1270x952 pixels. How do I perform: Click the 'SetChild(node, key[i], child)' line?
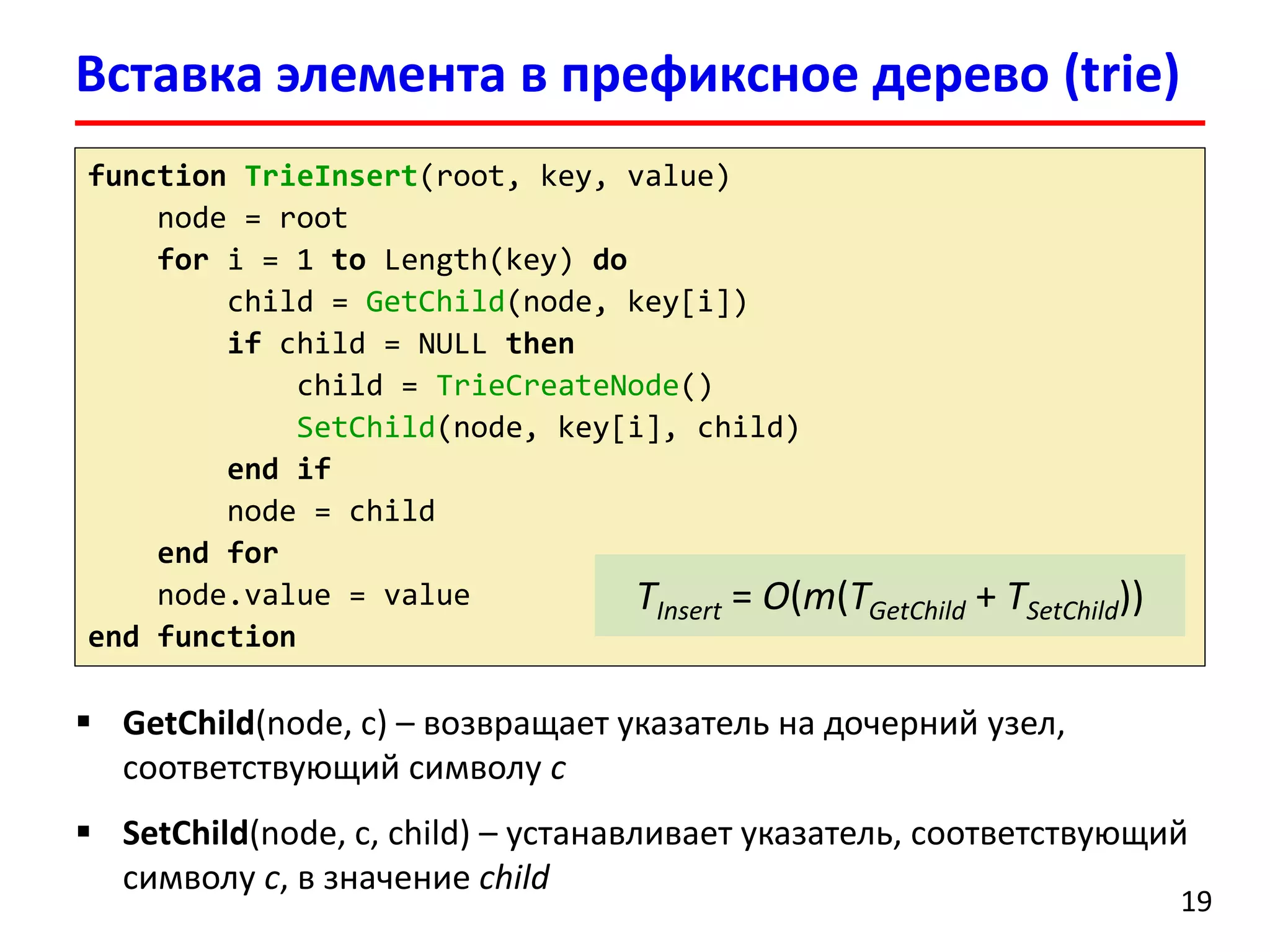(x=548, y=428)
